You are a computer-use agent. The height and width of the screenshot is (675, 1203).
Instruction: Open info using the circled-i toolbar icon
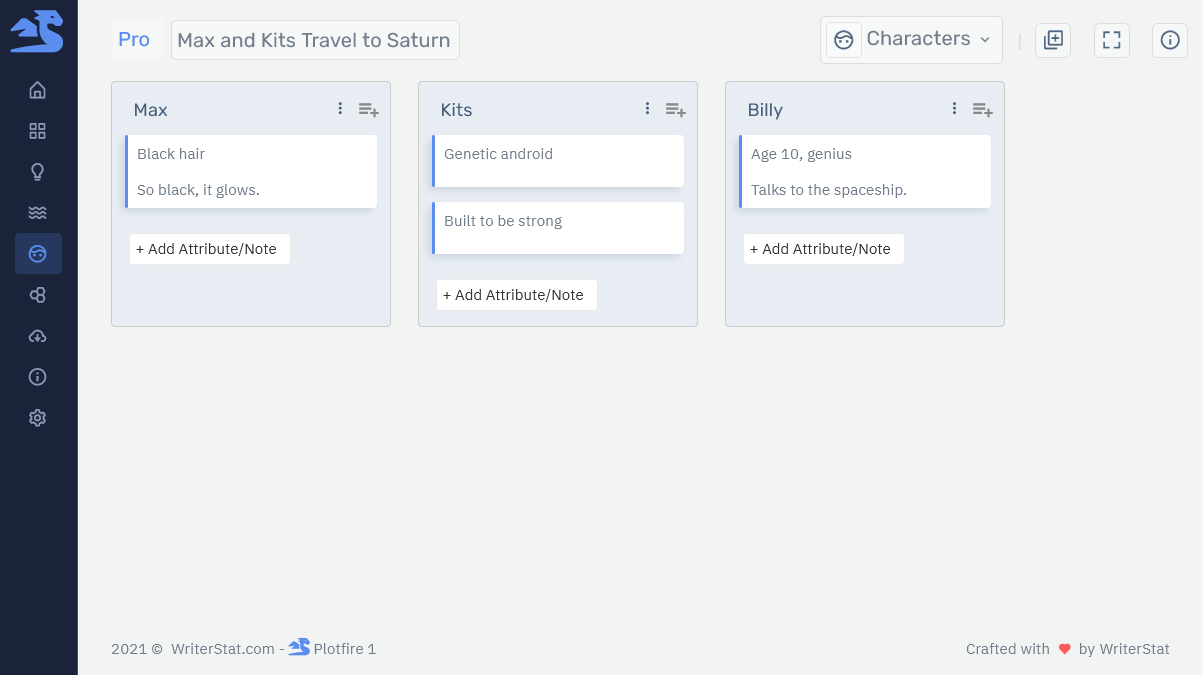1170,40
